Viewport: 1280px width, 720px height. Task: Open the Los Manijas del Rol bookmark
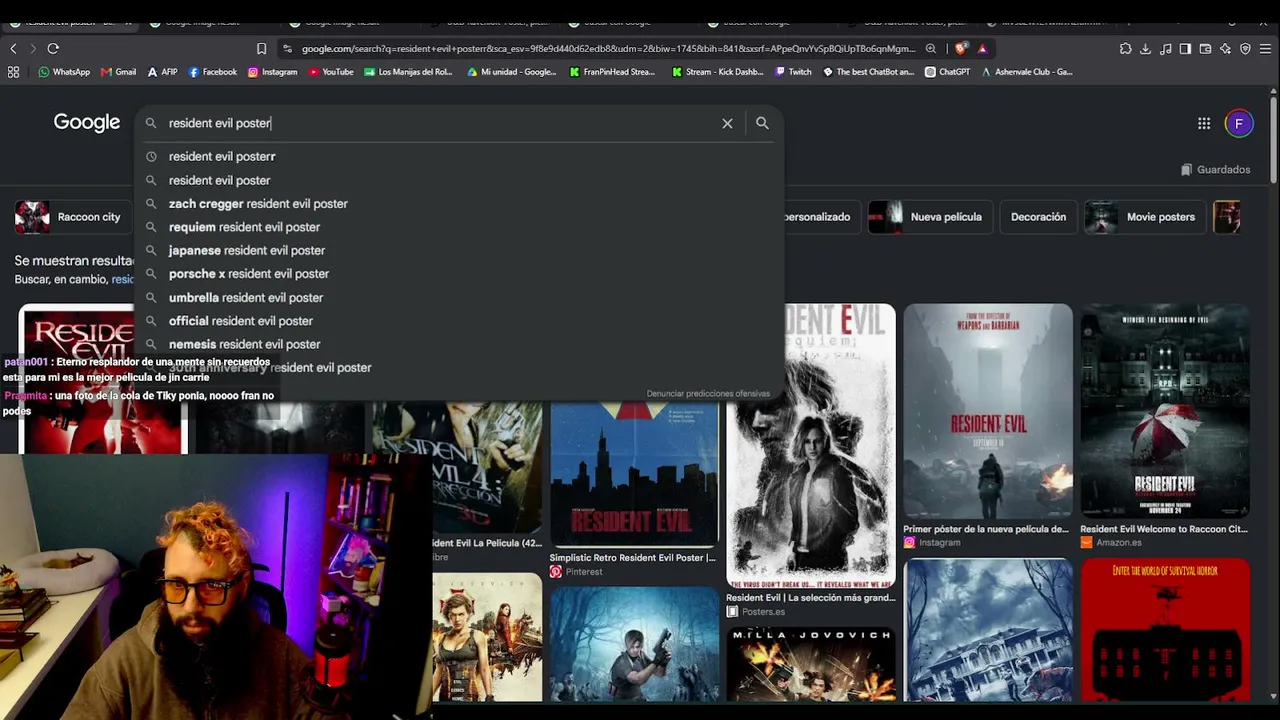[408, 72]
